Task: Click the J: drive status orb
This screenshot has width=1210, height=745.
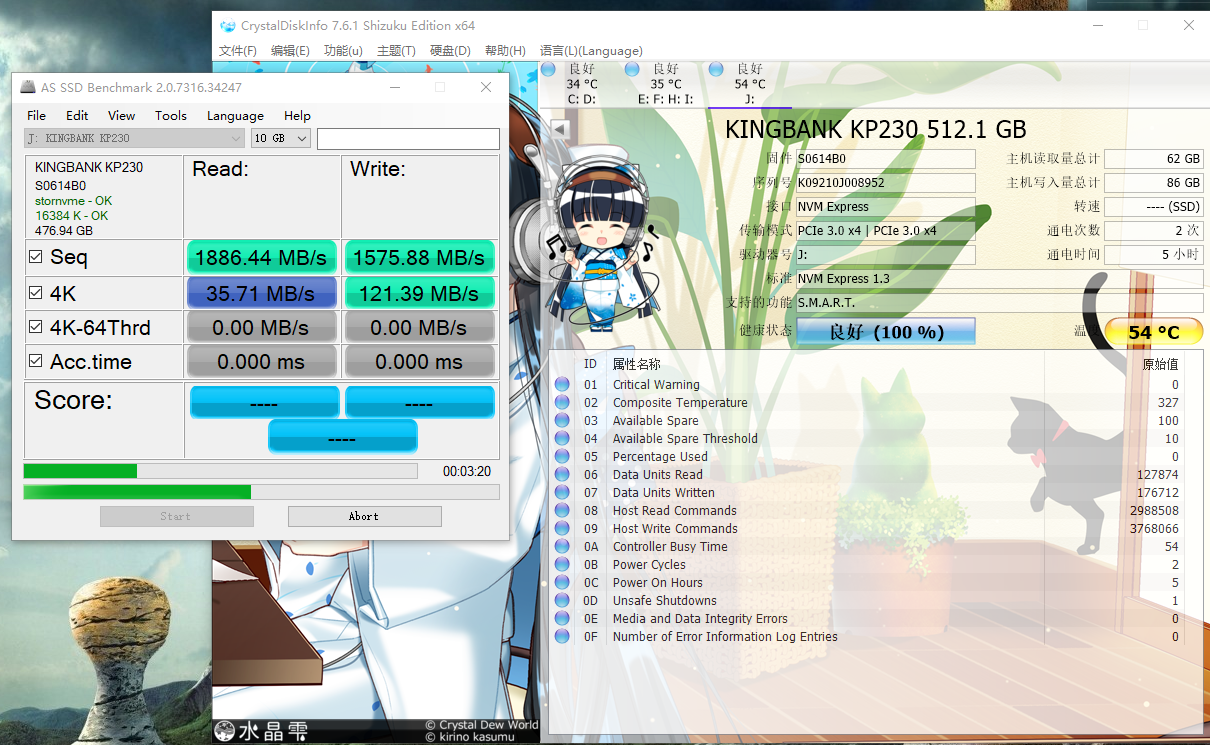Action: click(x=716, y=69)
